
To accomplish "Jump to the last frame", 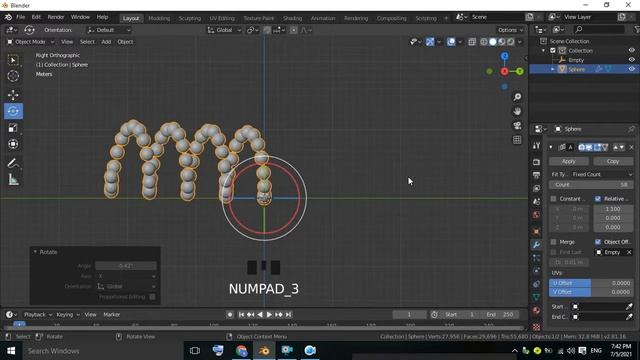I will click(288, 315).
